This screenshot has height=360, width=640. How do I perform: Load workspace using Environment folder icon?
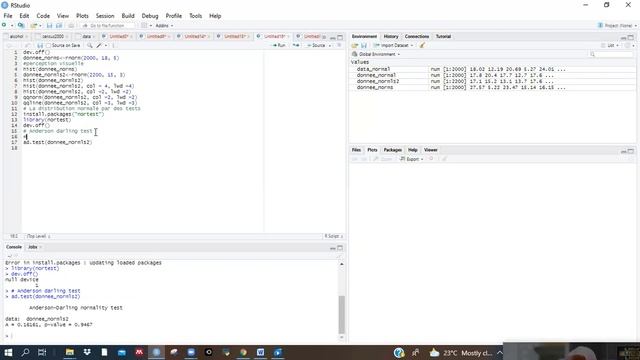(355, 45)
